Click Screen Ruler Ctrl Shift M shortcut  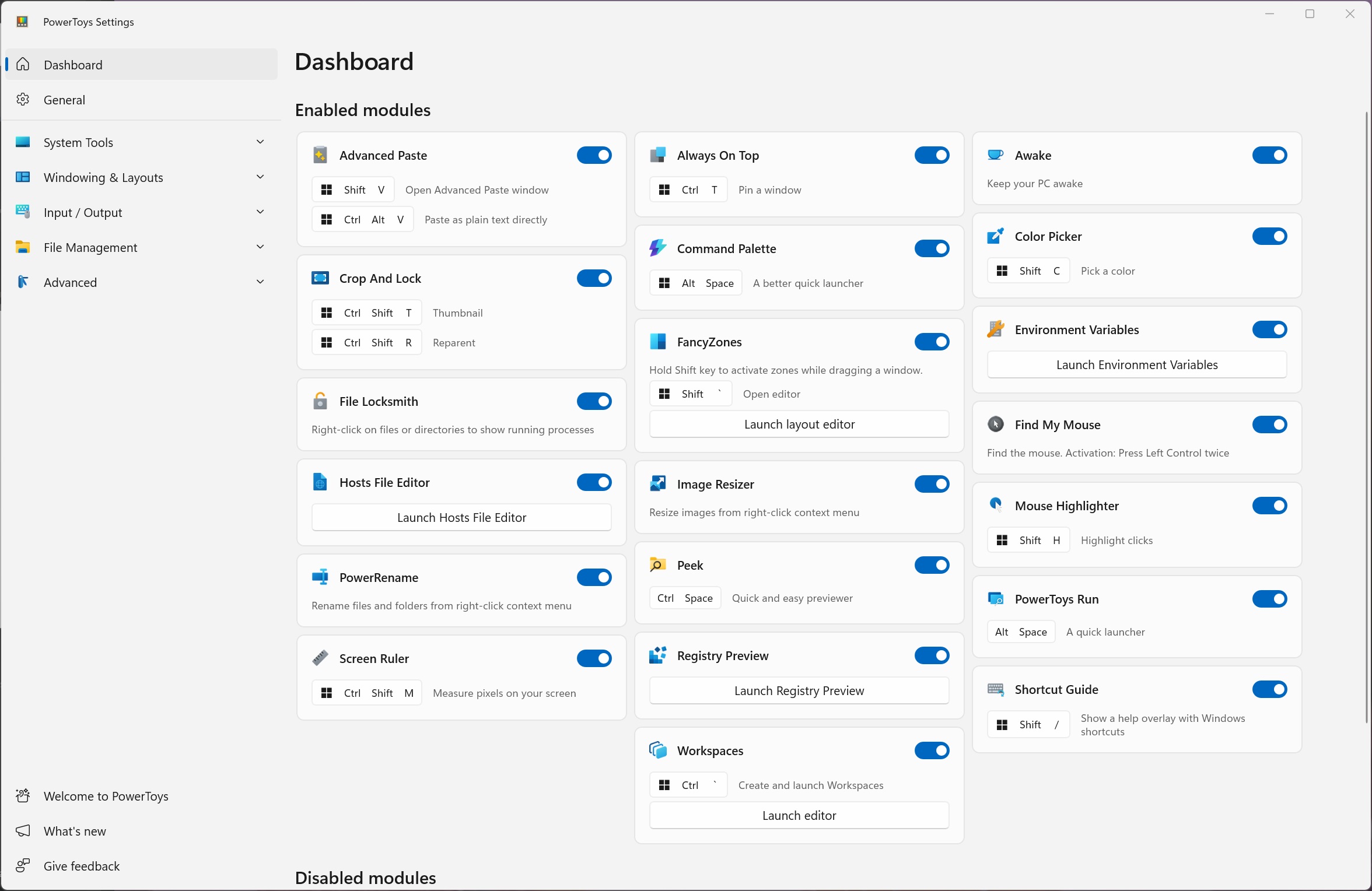click(367, 693)
